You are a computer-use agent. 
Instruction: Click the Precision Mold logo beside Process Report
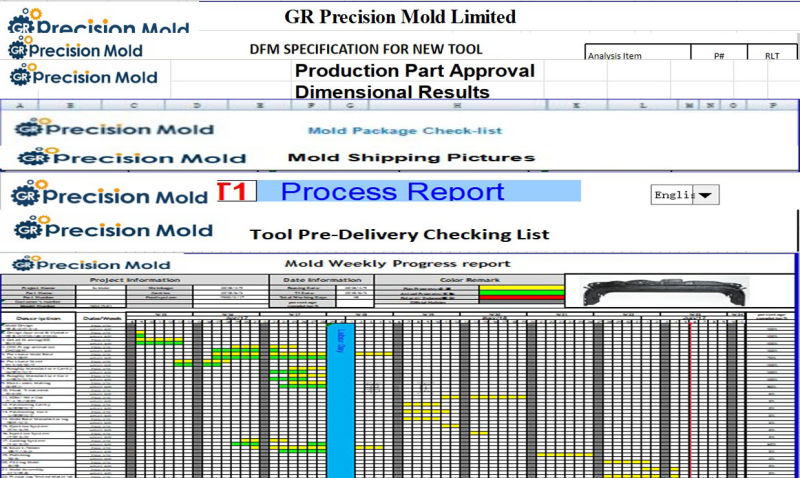pyautogui.click(x=110, y=193)
